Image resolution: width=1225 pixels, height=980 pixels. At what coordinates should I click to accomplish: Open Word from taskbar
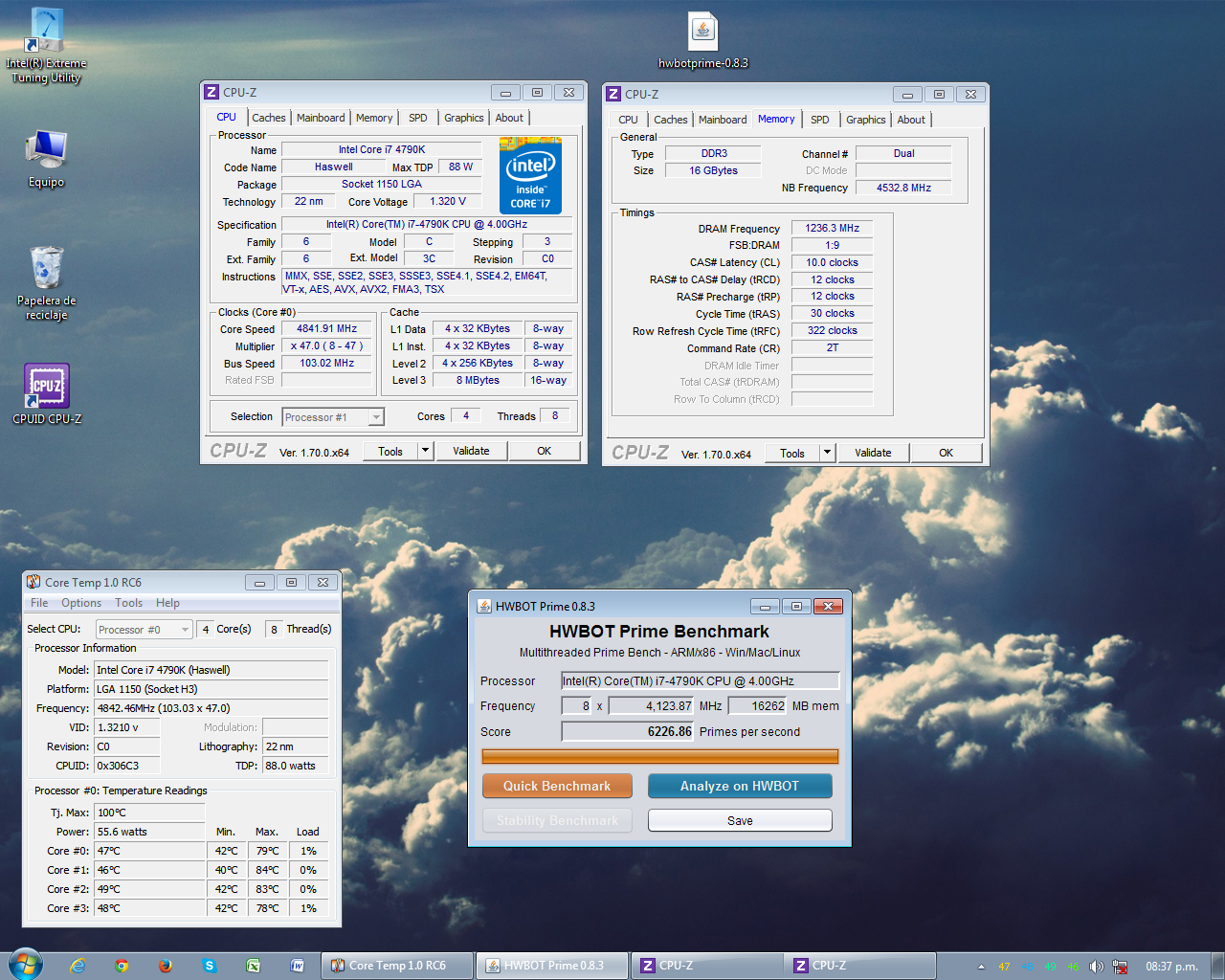click(x=298, y=966)
